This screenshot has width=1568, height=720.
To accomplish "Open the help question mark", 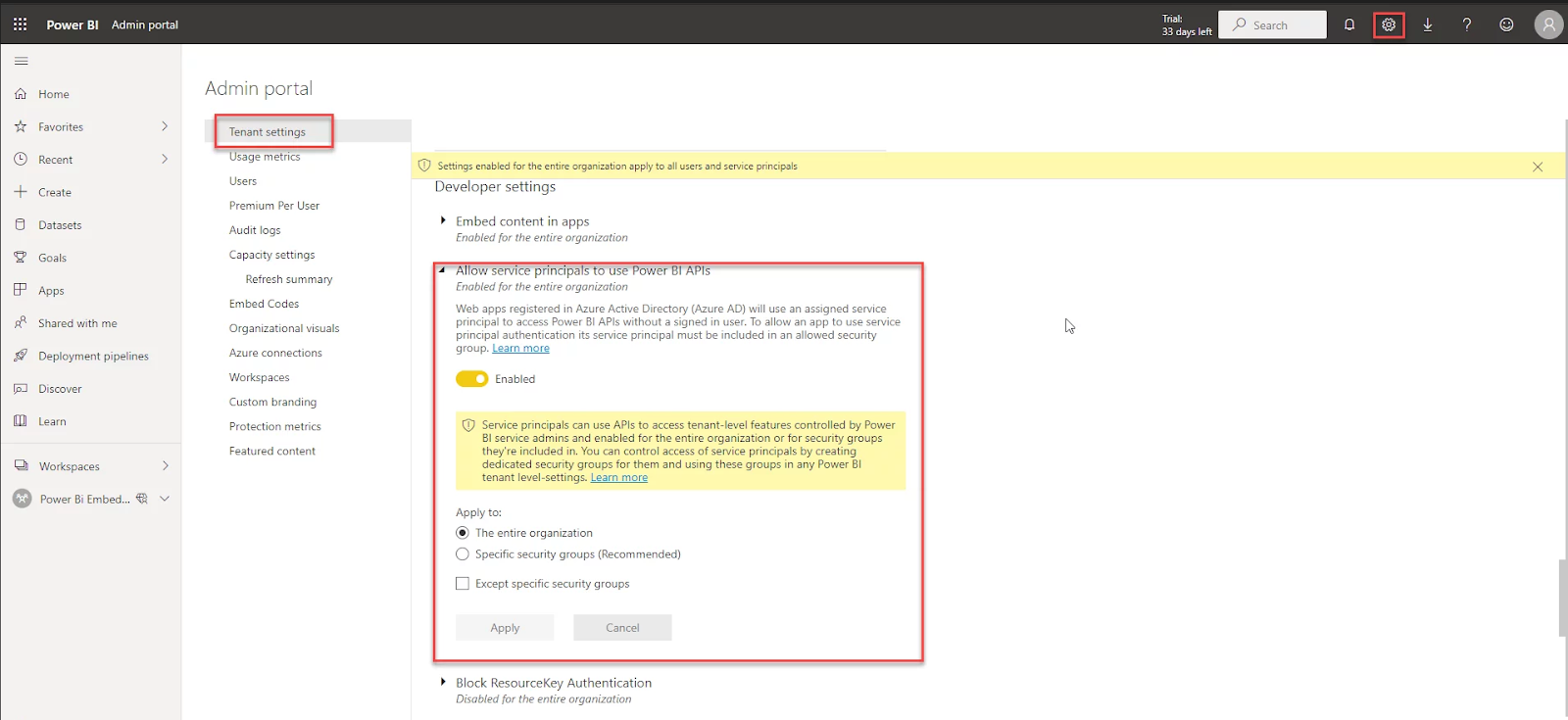I will click(x=1467, y=24).
